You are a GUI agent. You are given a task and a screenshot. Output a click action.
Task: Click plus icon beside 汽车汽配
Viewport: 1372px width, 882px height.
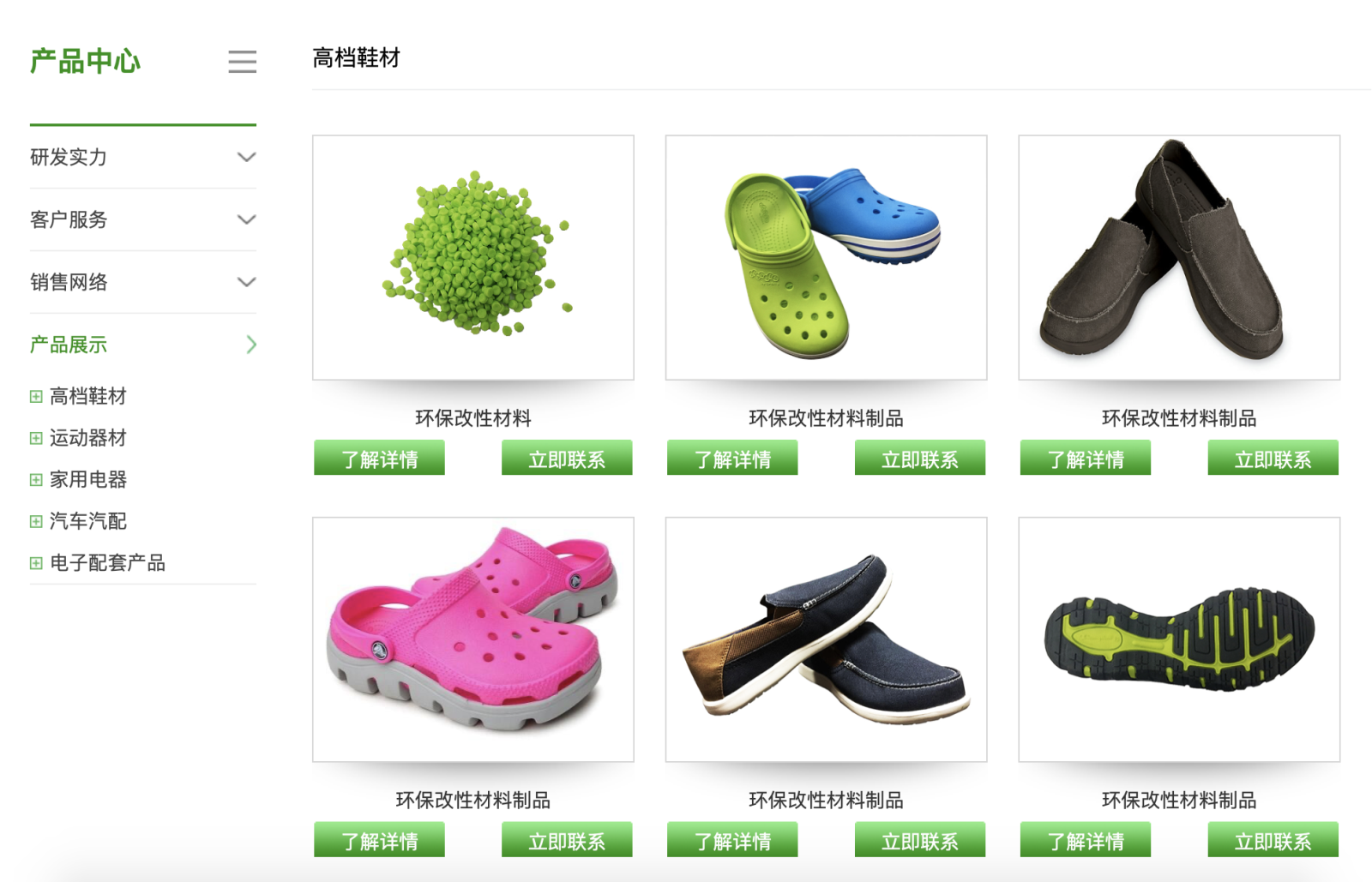[36, 521]
